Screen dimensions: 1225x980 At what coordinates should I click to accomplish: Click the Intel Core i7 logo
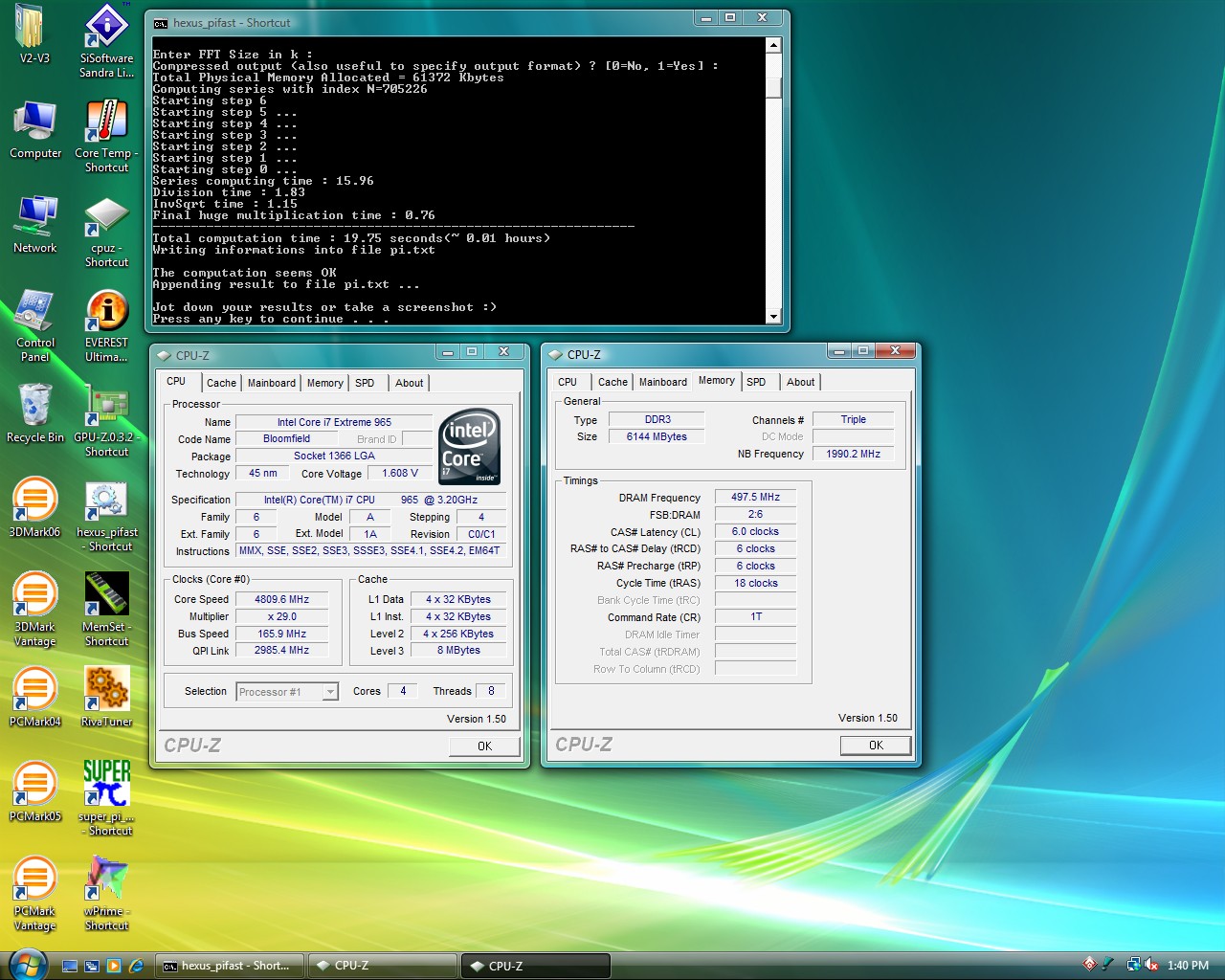tap(470, 447)
